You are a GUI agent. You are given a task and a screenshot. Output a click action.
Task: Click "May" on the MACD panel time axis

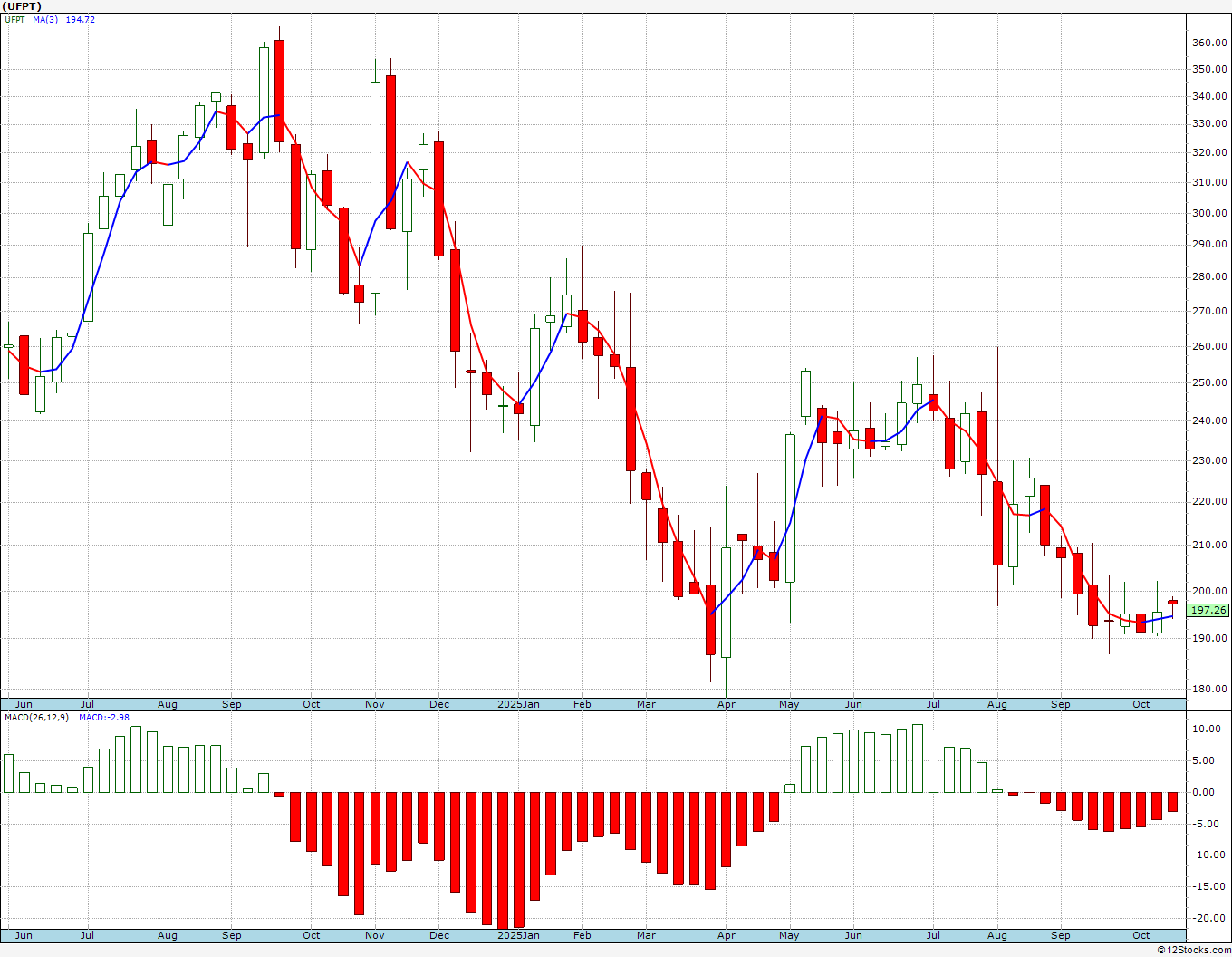[789, 935]
